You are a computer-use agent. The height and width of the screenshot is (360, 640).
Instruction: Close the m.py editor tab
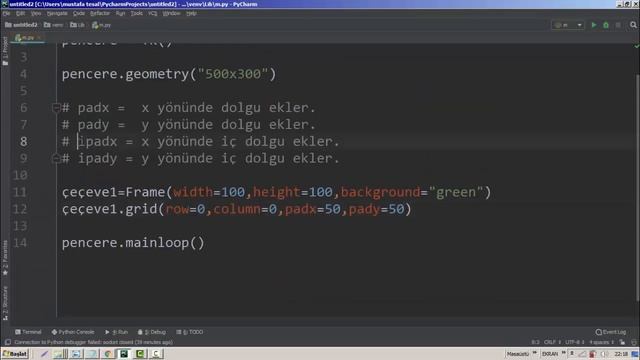tap(39, 38)
